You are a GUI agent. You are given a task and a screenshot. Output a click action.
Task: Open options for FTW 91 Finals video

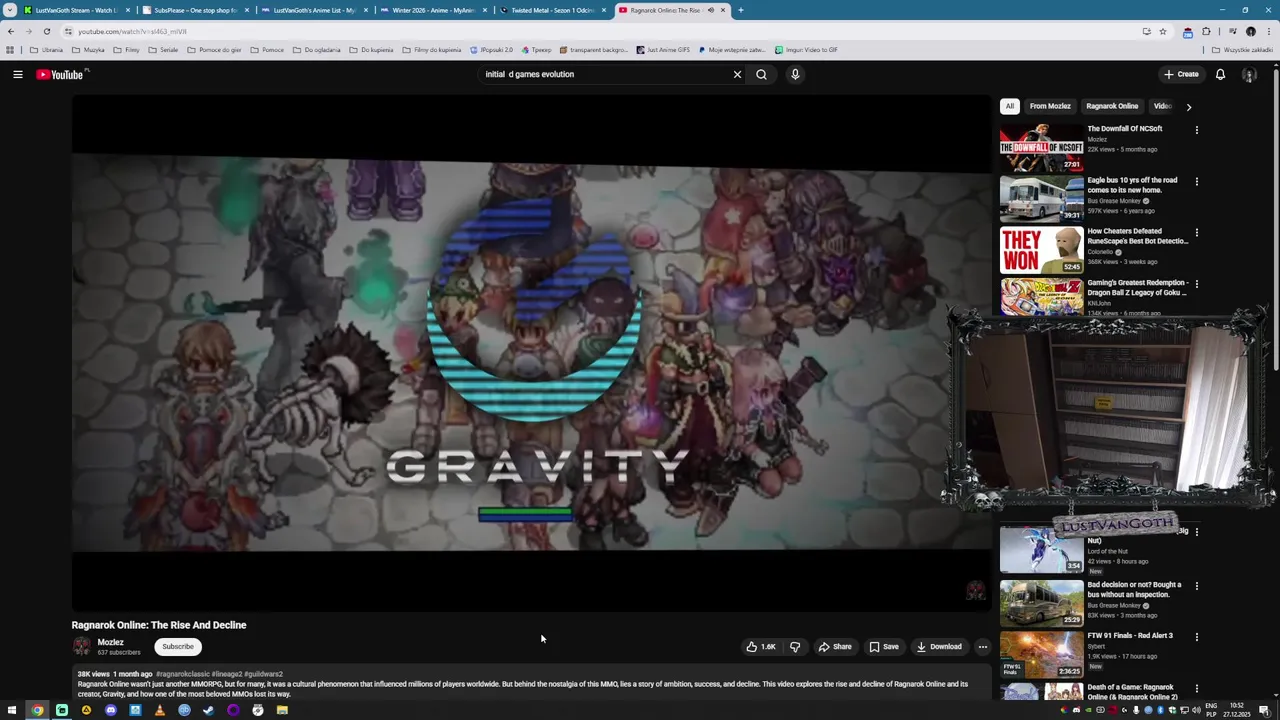(1196, 637)
